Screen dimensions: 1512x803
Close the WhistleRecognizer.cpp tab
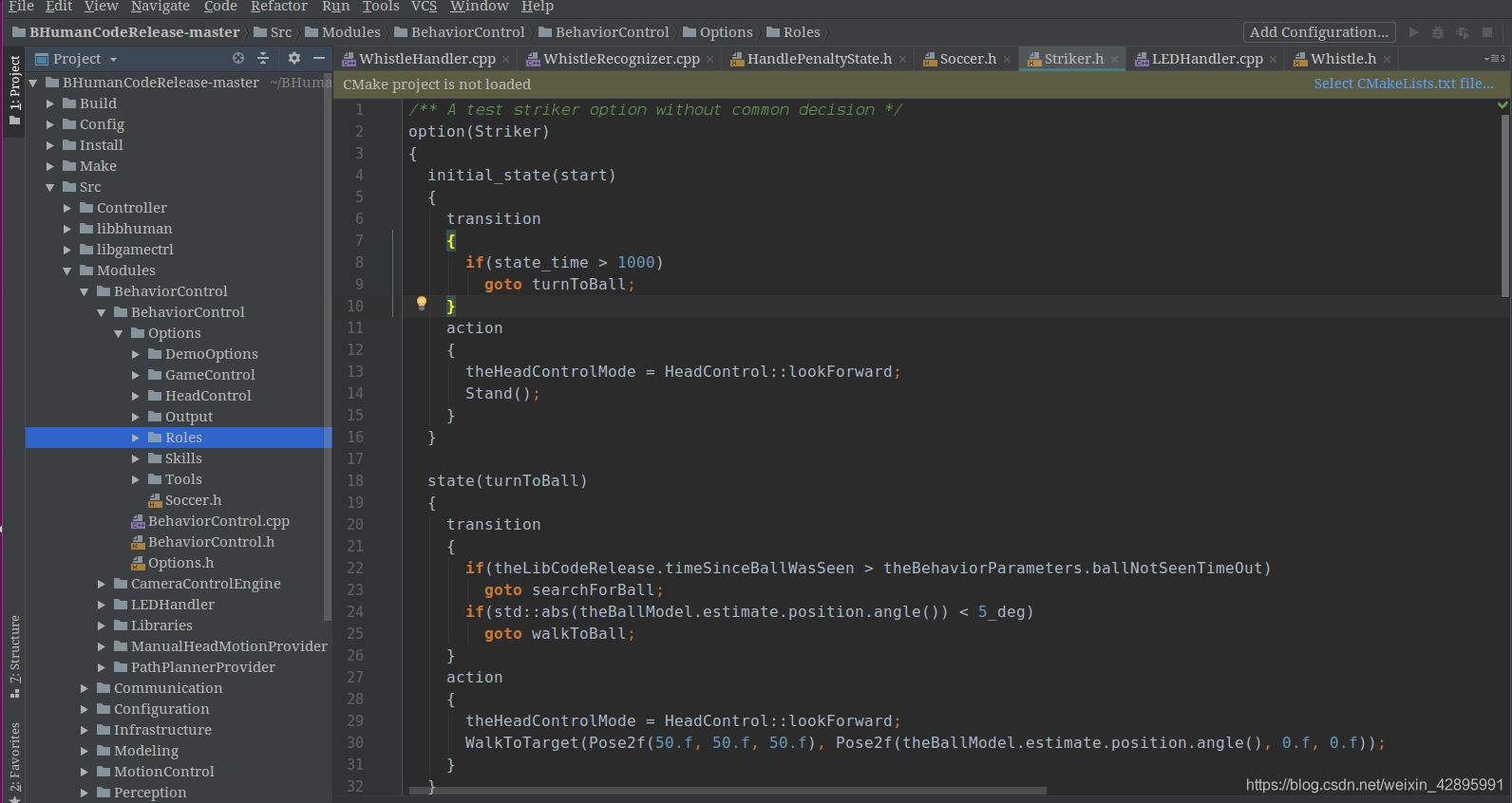point(709,60)
